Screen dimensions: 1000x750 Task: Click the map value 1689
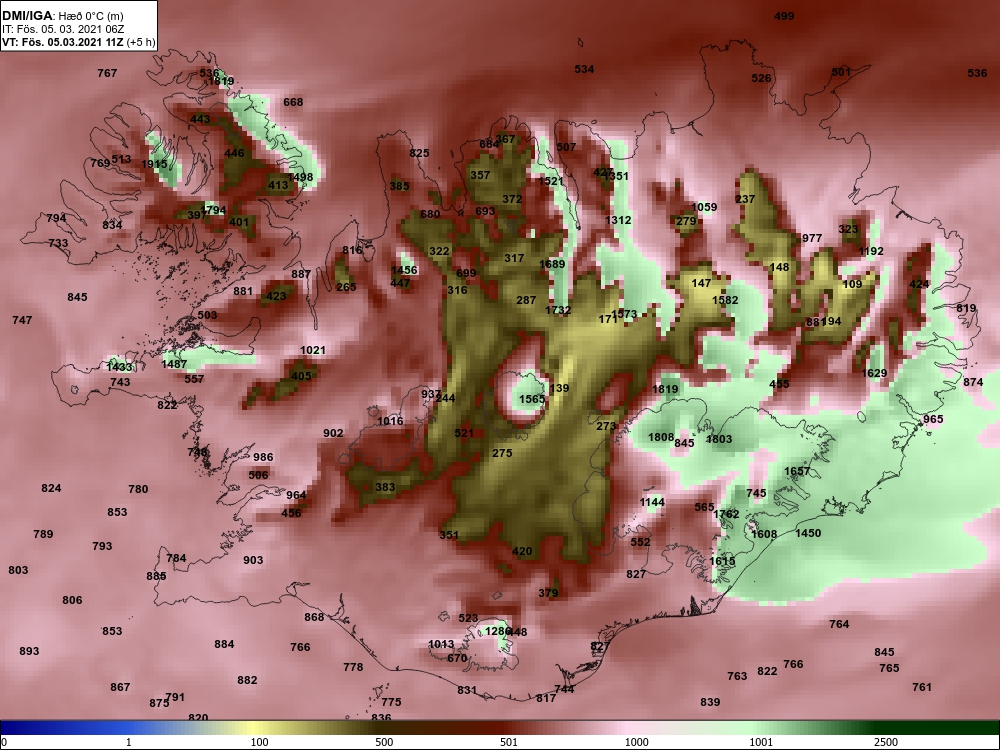[552, 264]
